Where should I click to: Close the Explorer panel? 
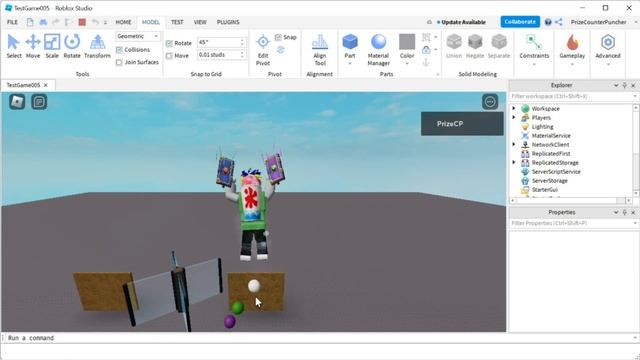coord(633,85)
